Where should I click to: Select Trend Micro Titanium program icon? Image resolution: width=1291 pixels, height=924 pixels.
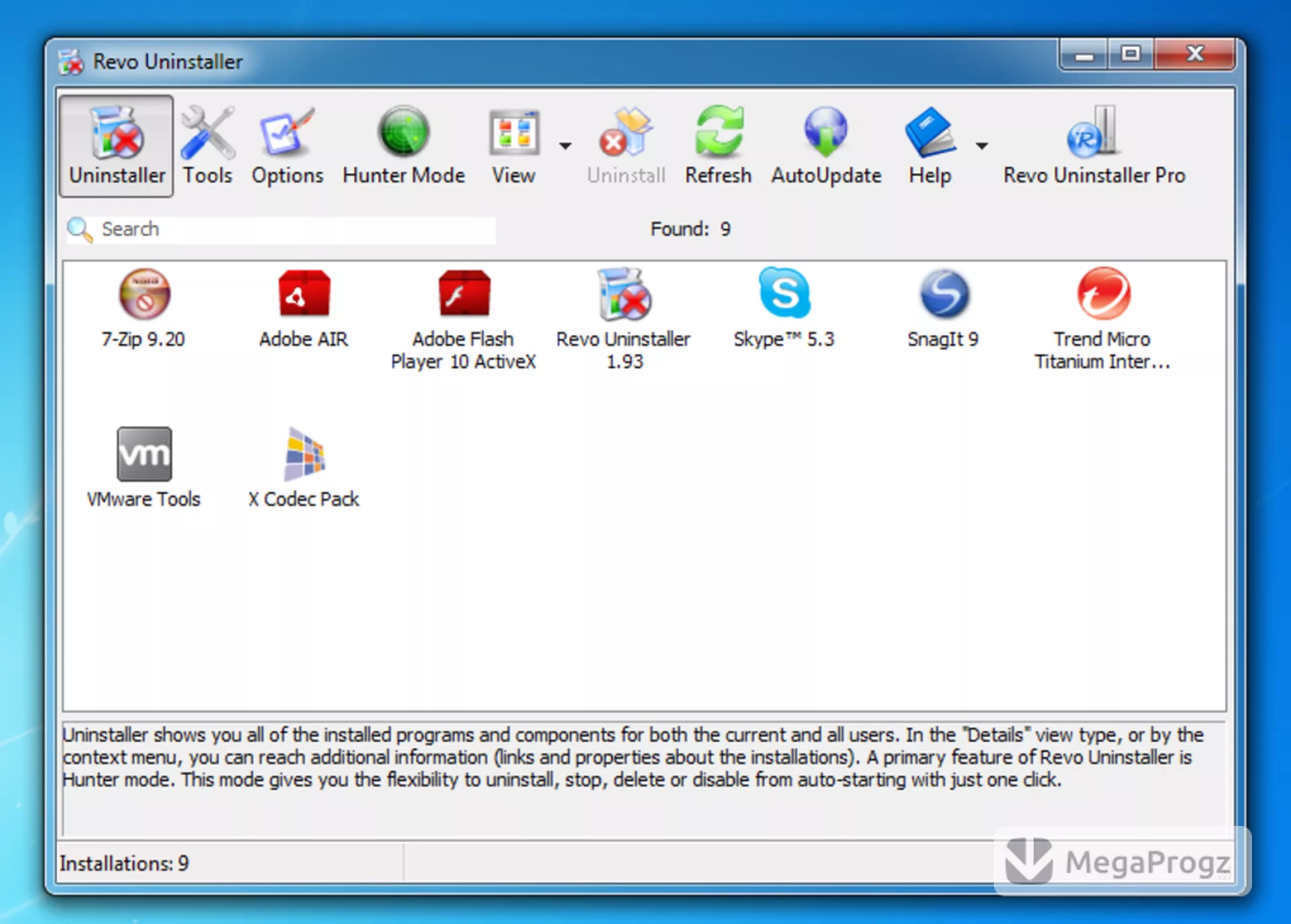point(1103,294)
